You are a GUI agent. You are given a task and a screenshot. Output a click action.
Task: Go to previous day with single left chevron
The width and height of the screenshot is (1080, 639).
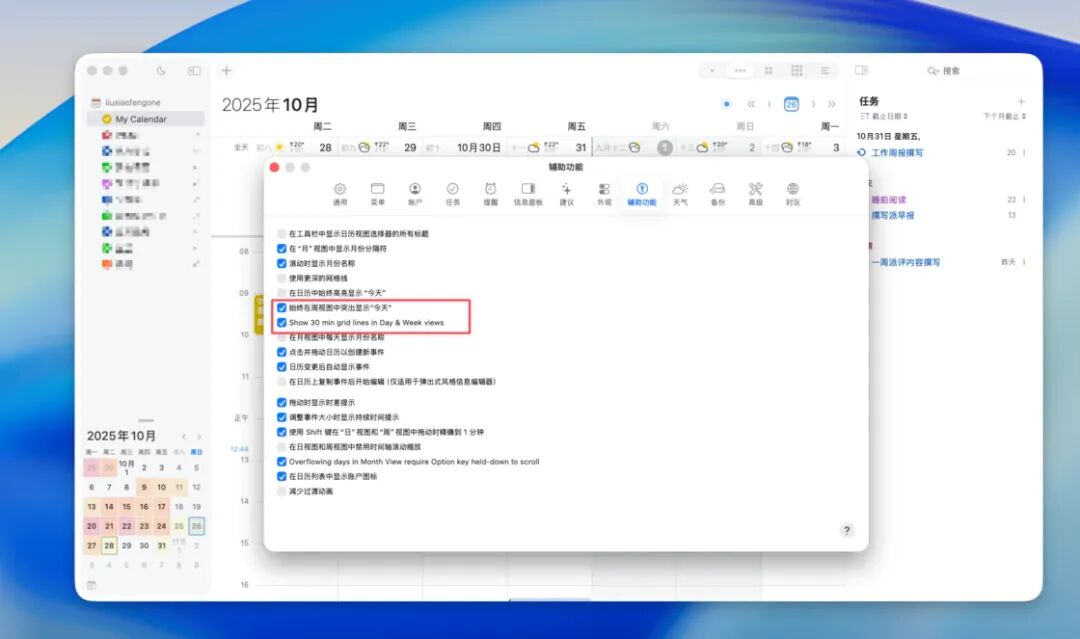[769, 104]
